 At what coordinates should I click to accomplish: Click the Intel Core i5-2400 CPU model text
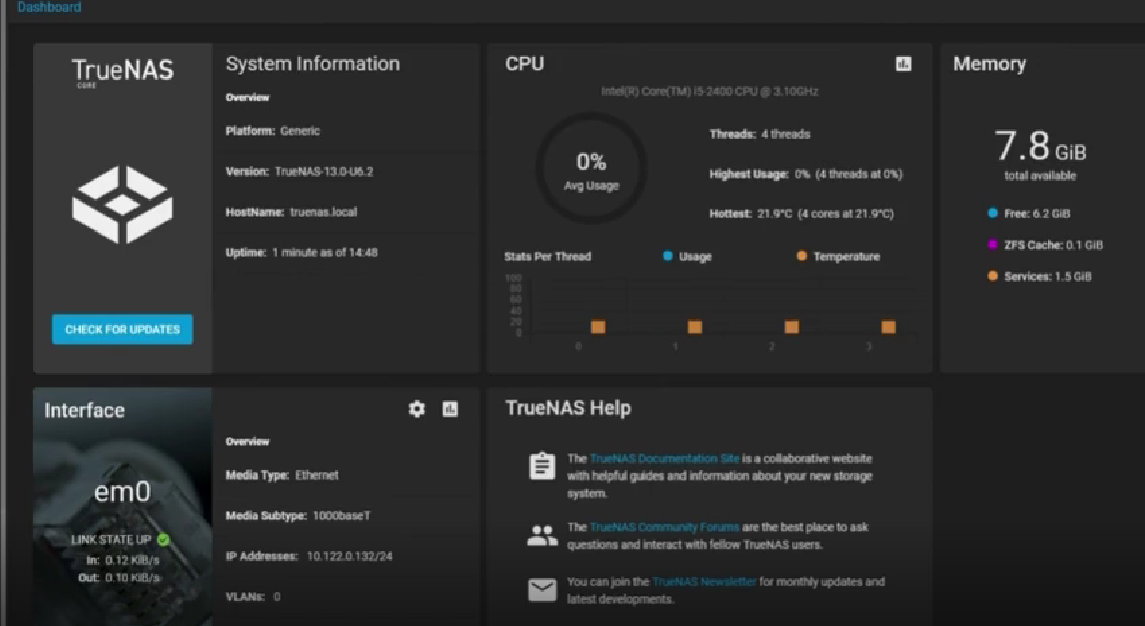(x=710, y=91)
